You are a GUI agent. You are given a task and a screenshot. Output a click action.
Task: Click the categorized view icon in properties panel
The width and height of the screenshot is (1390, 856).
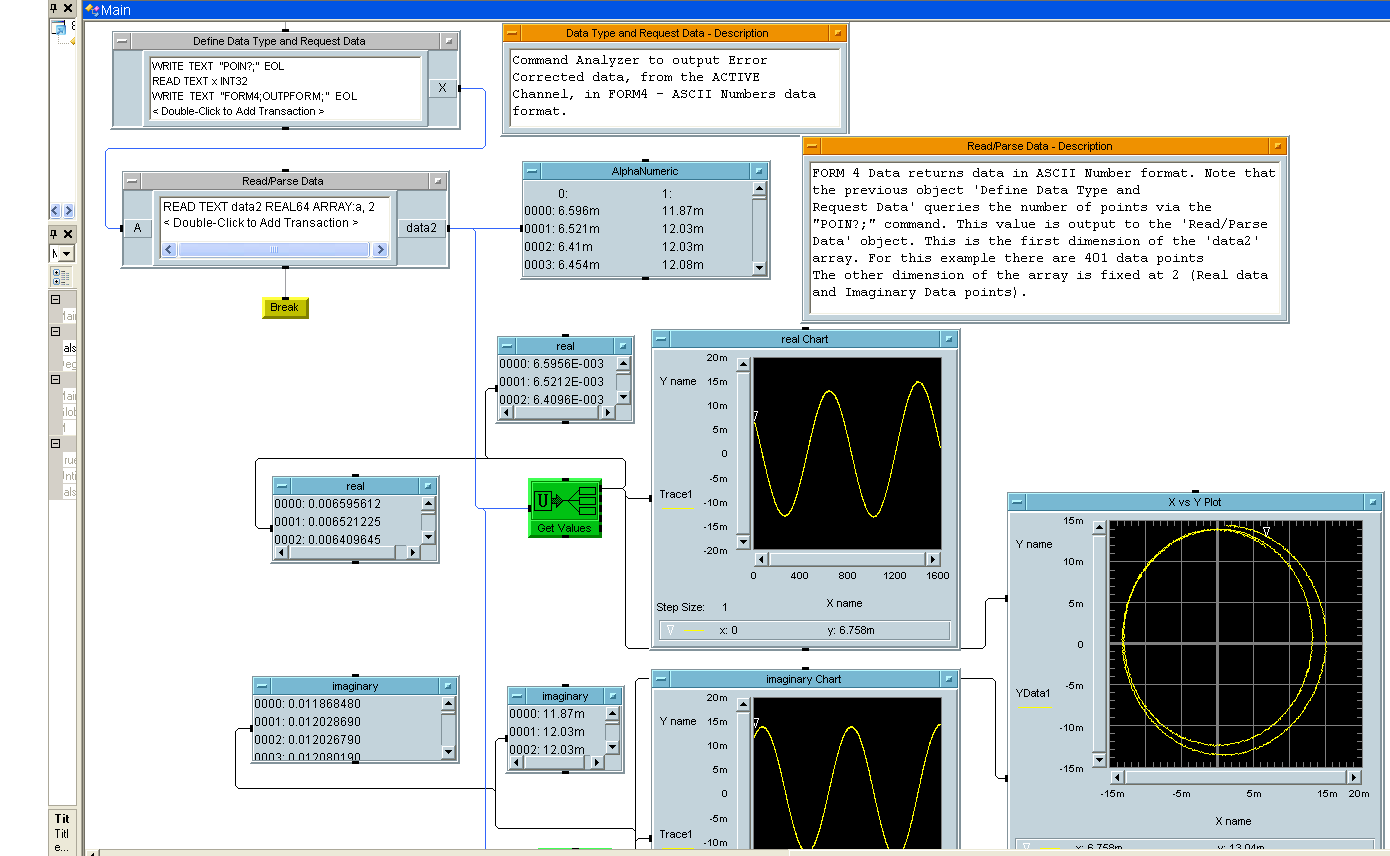[x=60, y=277]
